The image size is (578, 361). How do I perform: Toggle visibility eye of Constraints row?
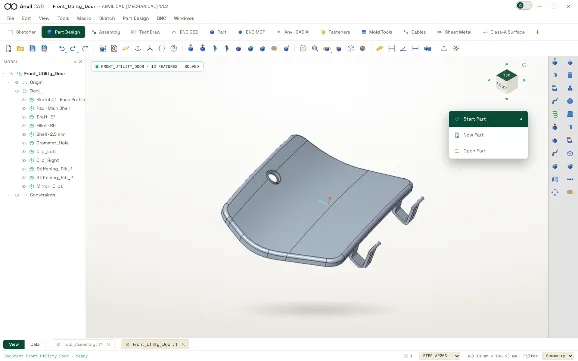click(x=18, y=195)
